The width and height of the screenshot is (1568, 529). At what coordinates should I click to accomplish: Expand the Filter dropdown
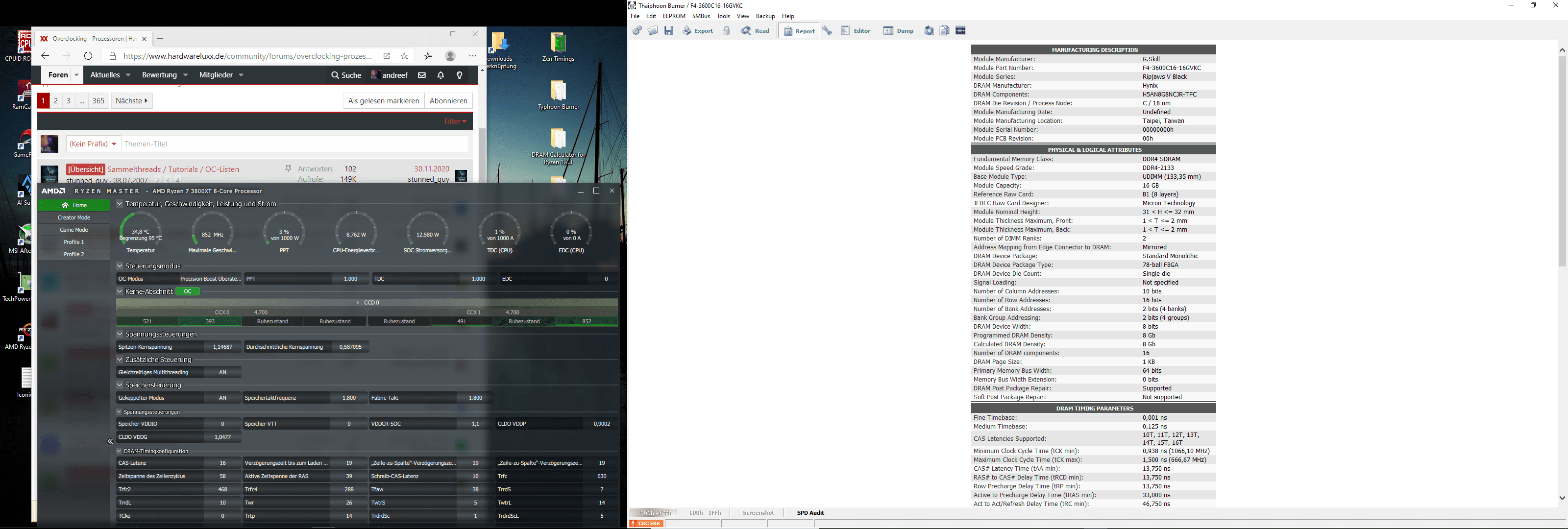(455, 122)
